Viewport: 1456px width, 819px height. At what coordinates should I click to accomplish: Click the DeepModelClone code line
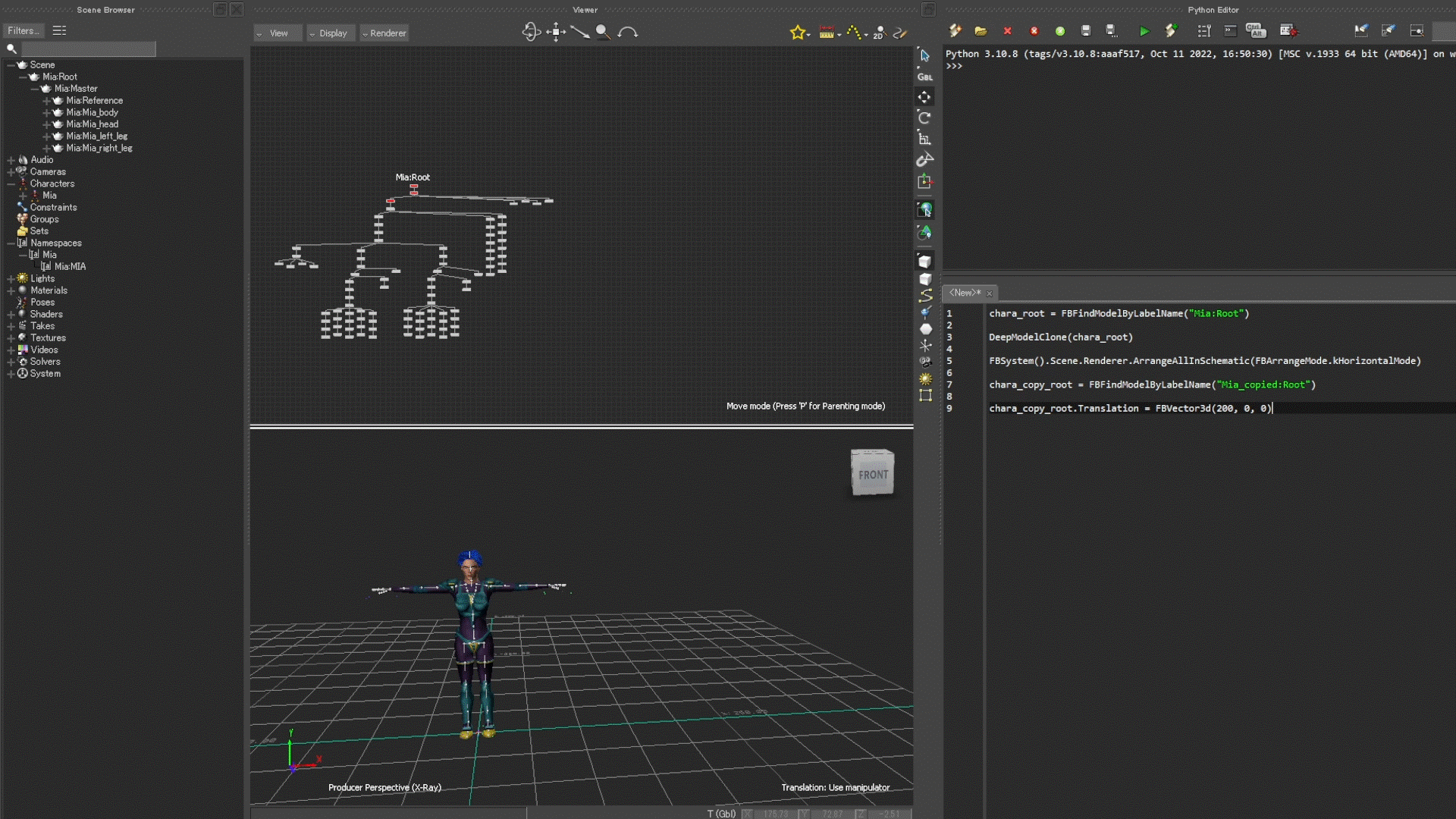pos(1060,337)
